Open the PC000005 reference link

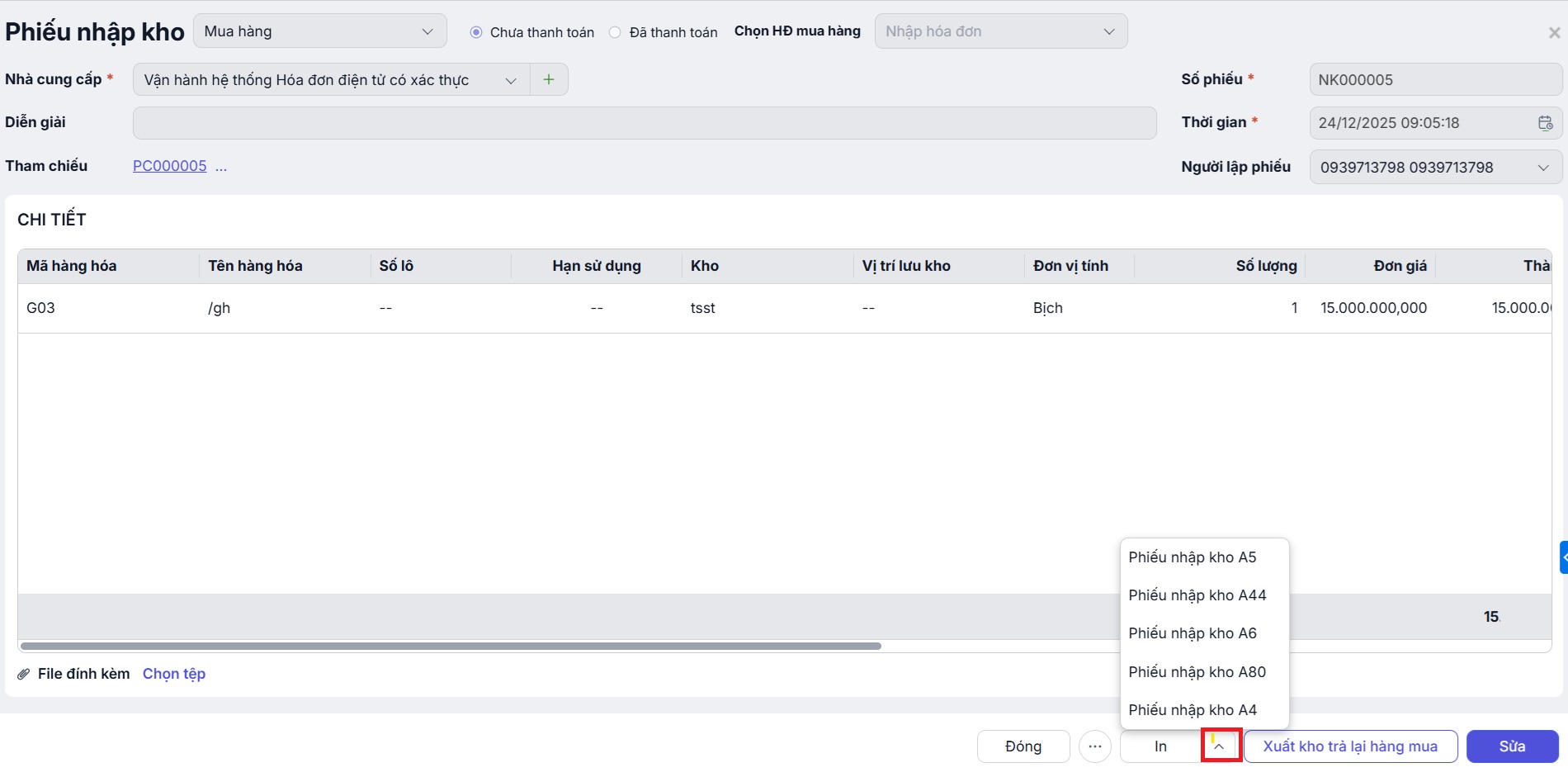pos(170,166)
